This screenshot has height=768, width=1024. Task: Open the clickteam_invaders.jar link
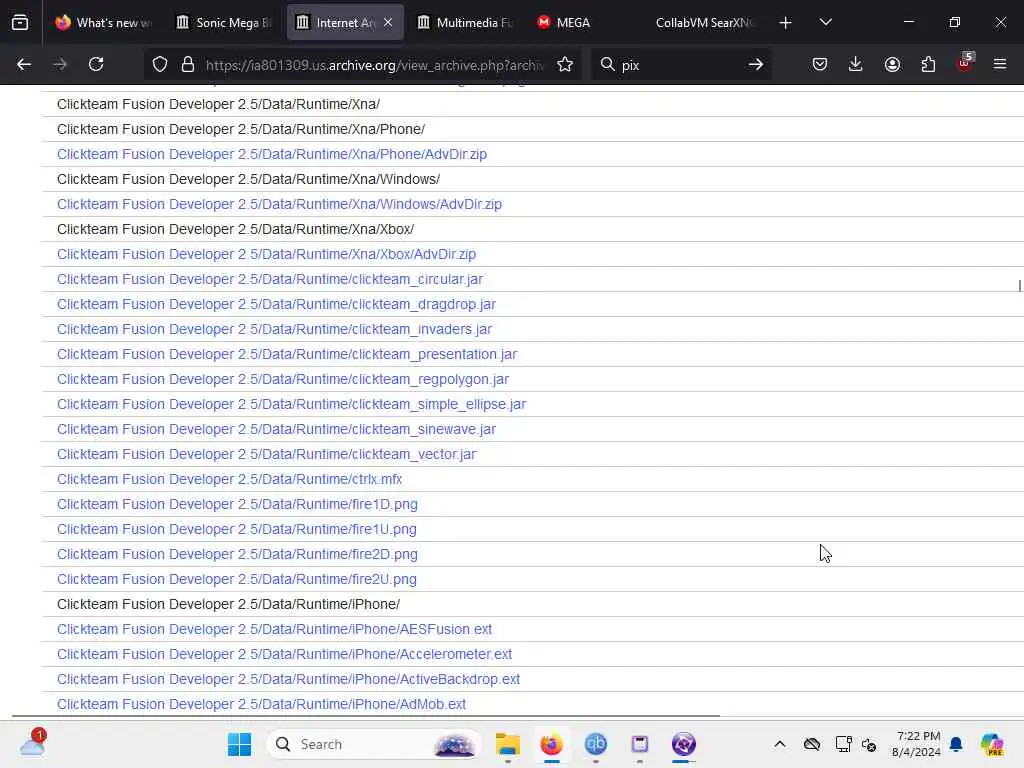coord(274,329)
